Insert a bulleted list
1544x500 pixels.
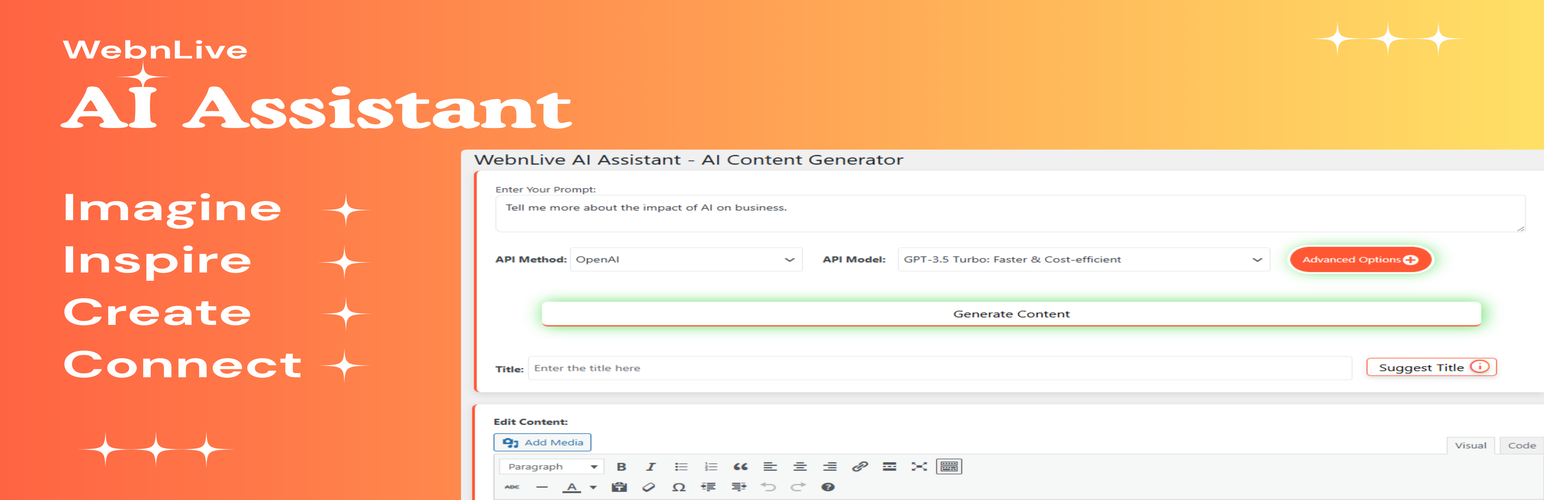point(681,467)
